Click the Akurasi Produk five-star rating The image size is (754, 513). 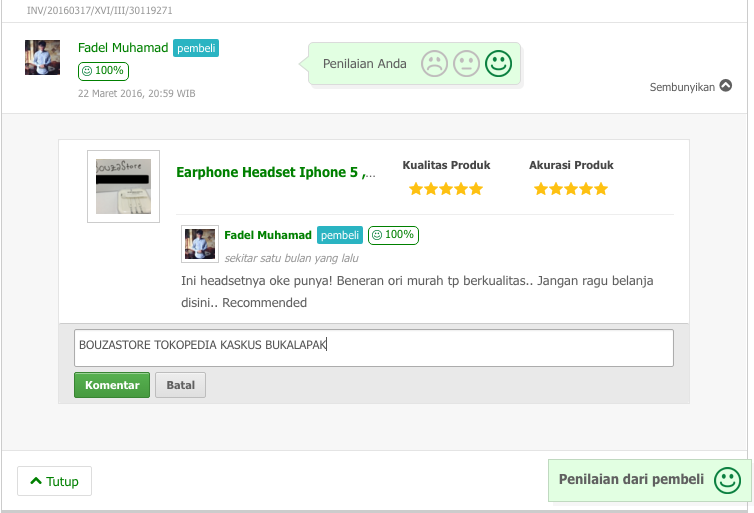tap(571, 188)
